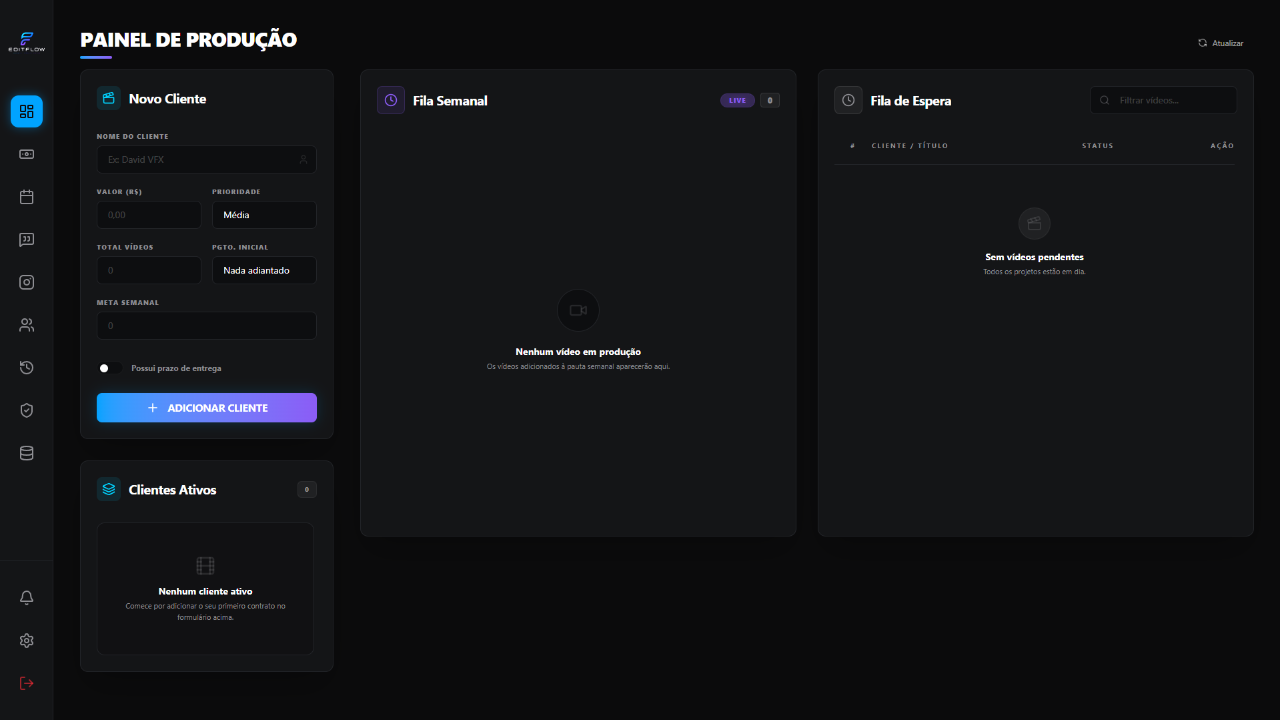Click the Atualizar refresh button
Viewport: 1280px width, 720px height.
click(1221, 43)
